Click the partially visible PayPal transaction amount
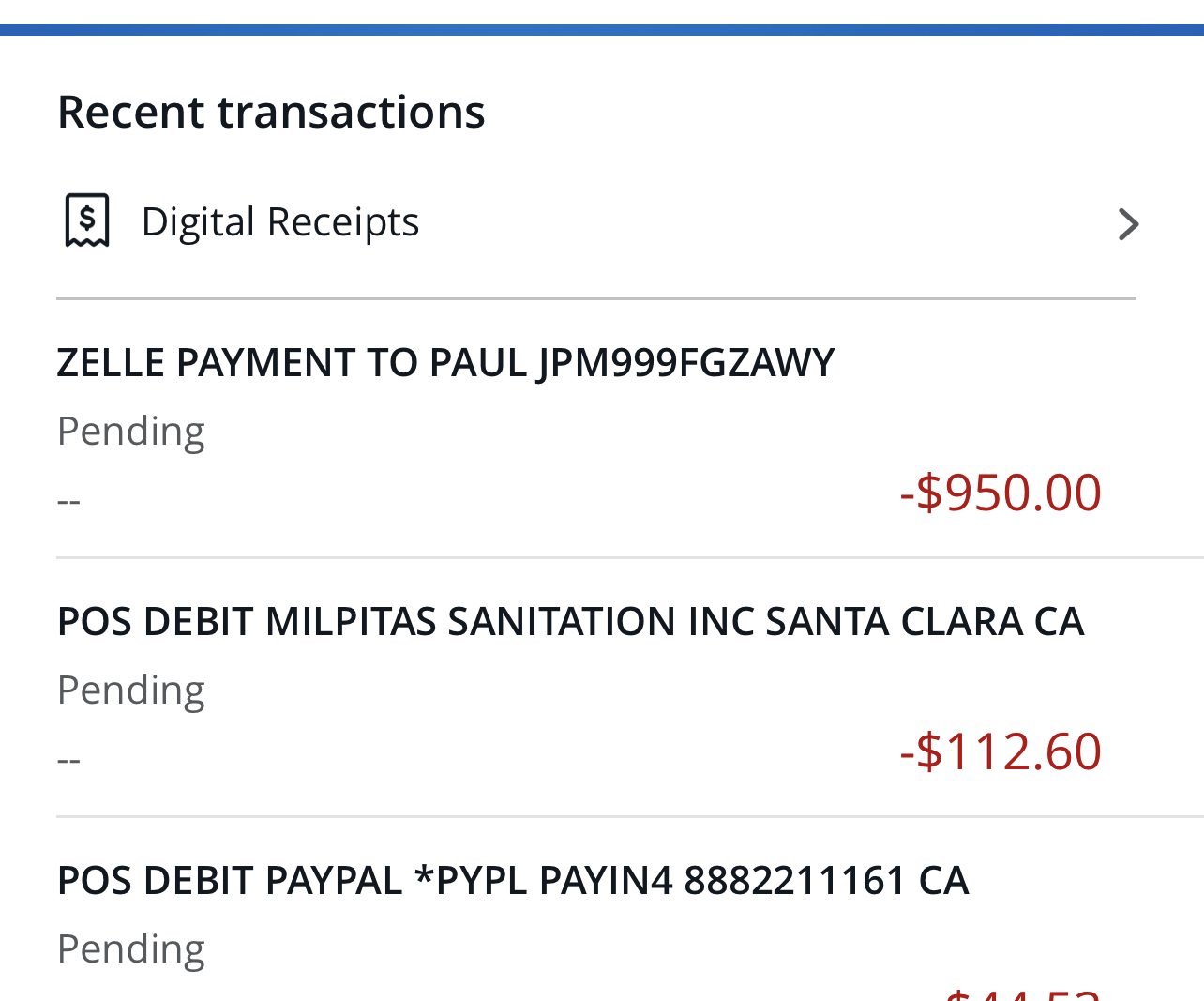 click(1022, 993)
